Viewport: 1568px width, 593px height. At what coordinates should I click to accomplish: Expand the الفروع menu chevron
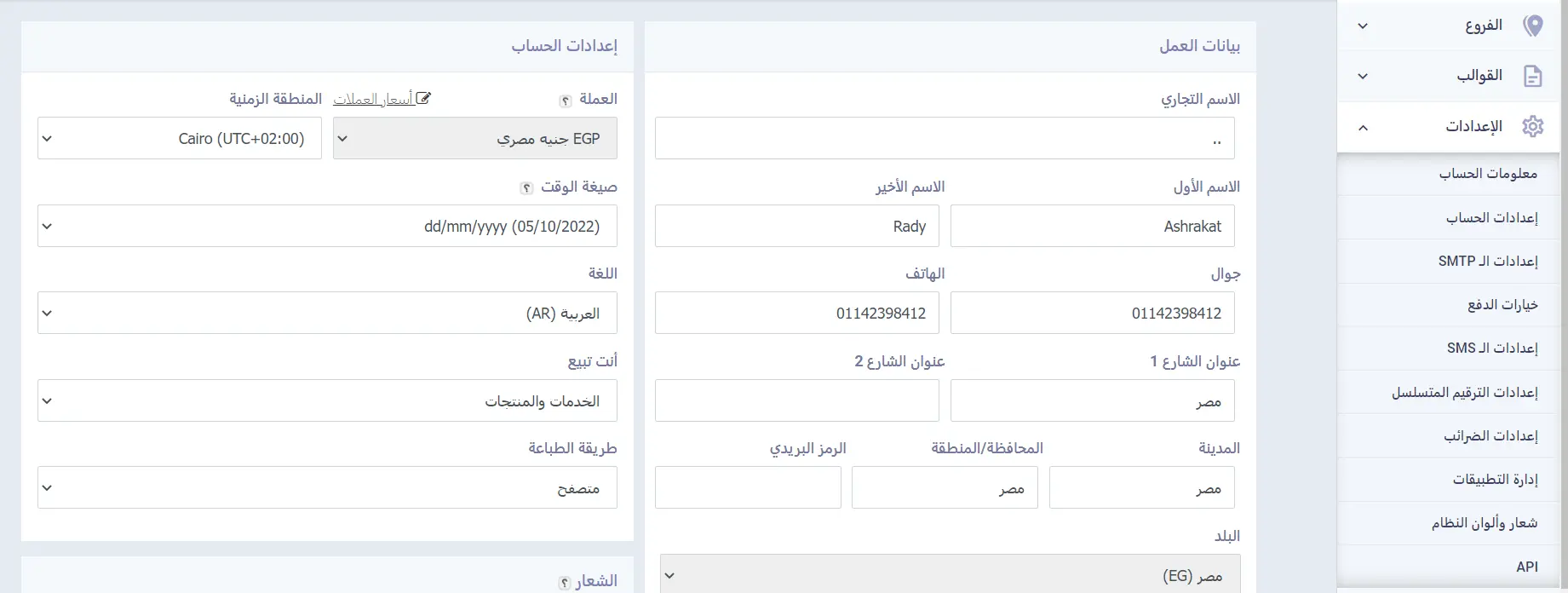tap(1363, 26)
